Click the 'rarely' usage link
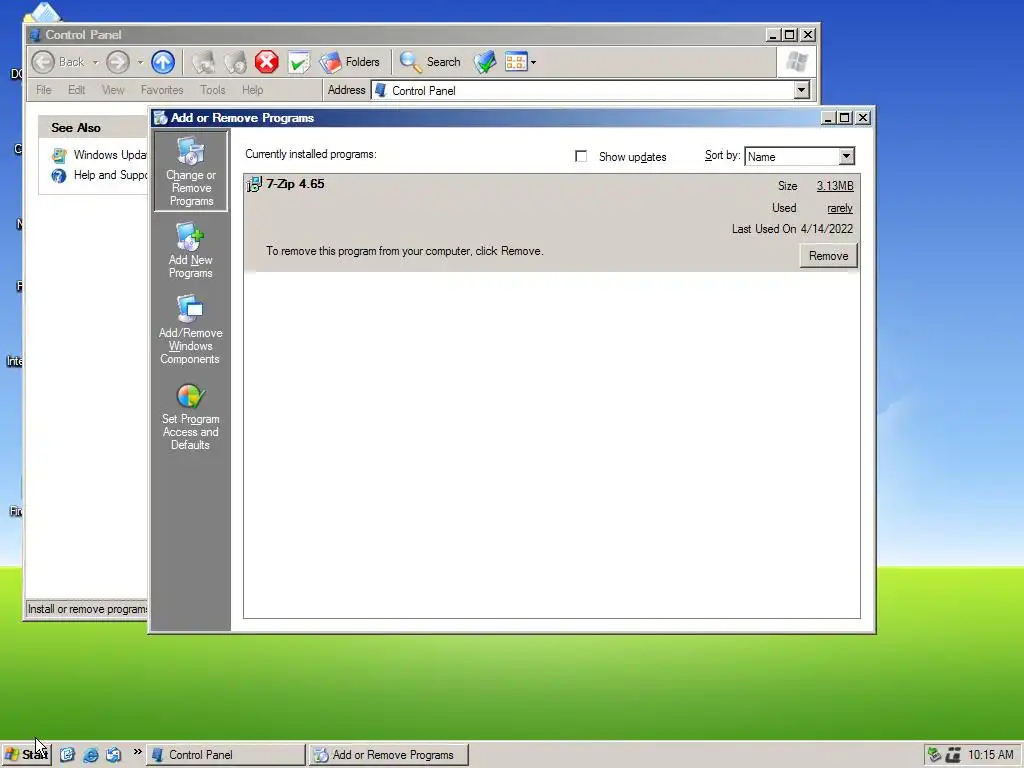 [840, 208]
